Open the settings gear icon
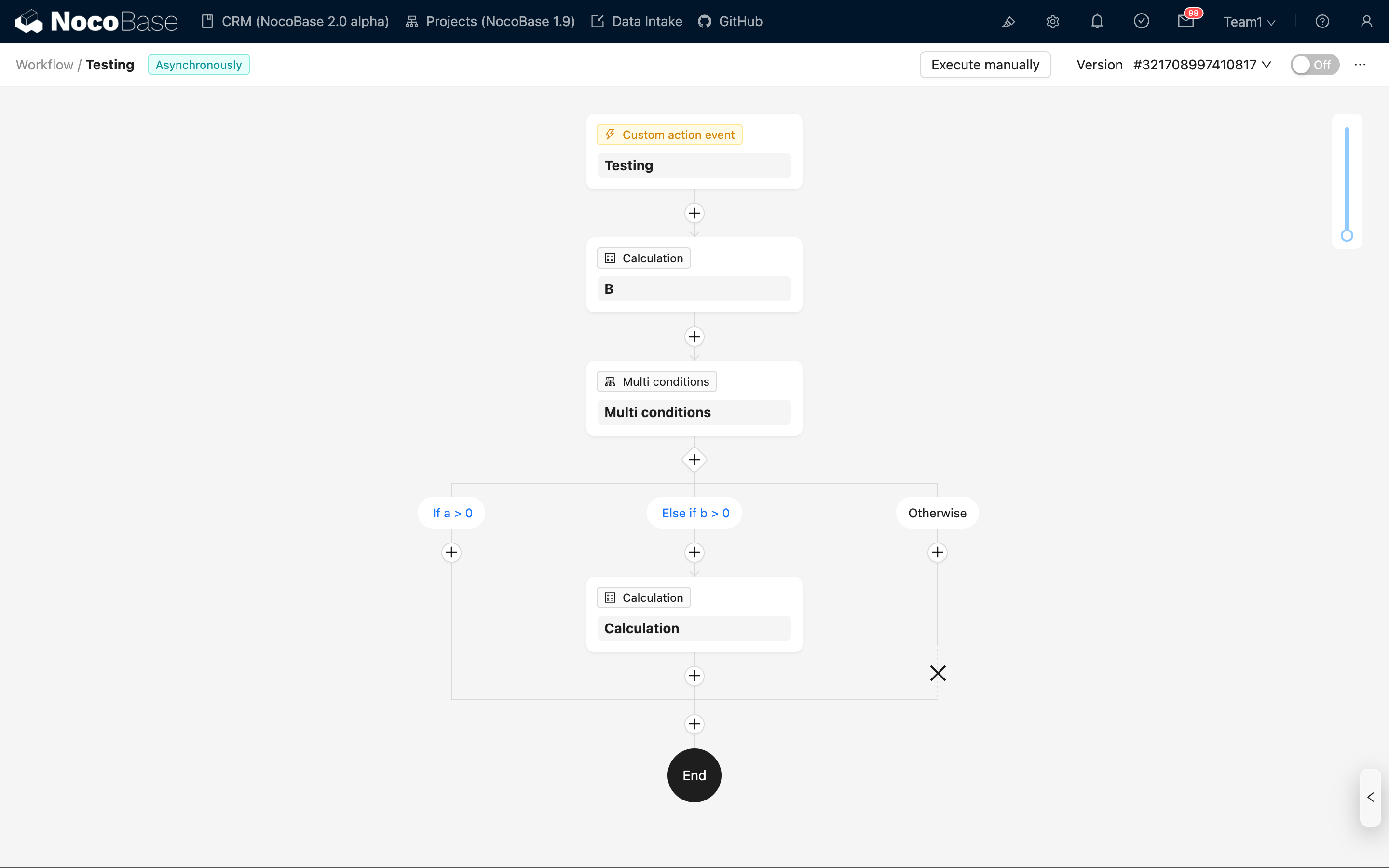 pyautogui.click(x=1052, y=22)
